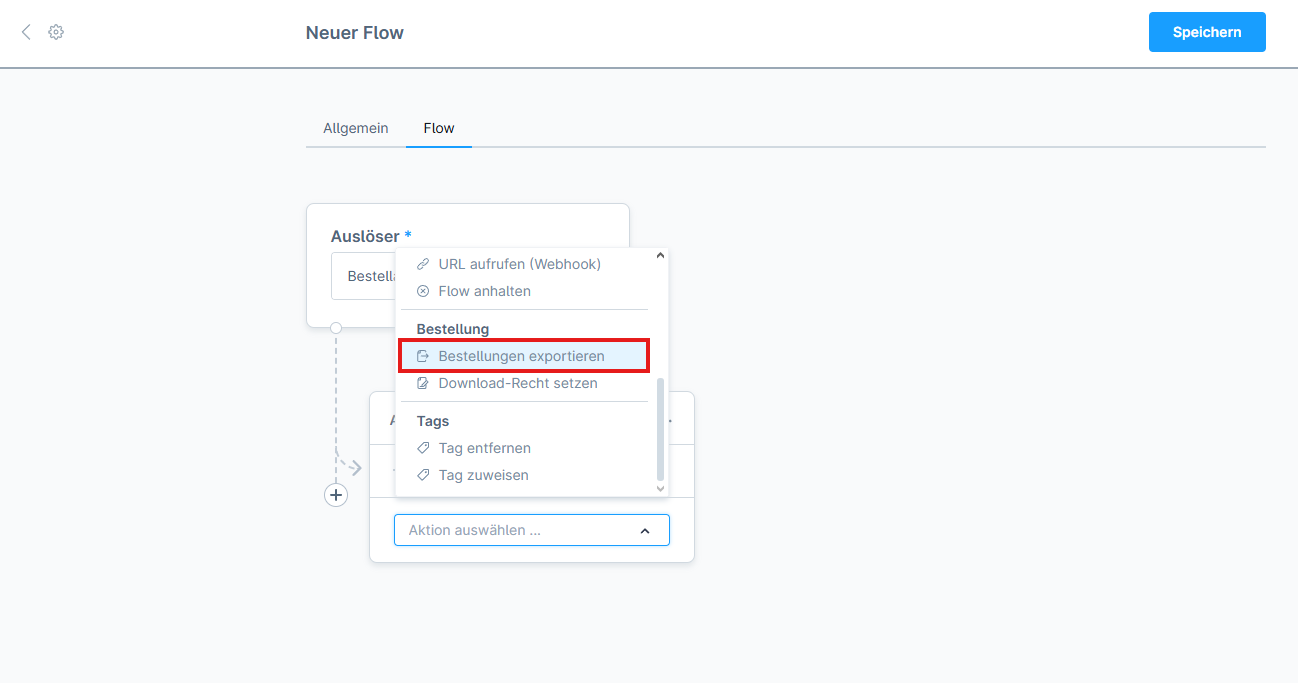Click the Bestellungen exportieren export icon
This screenshot has width=1298, height=683.
[423, 356]
